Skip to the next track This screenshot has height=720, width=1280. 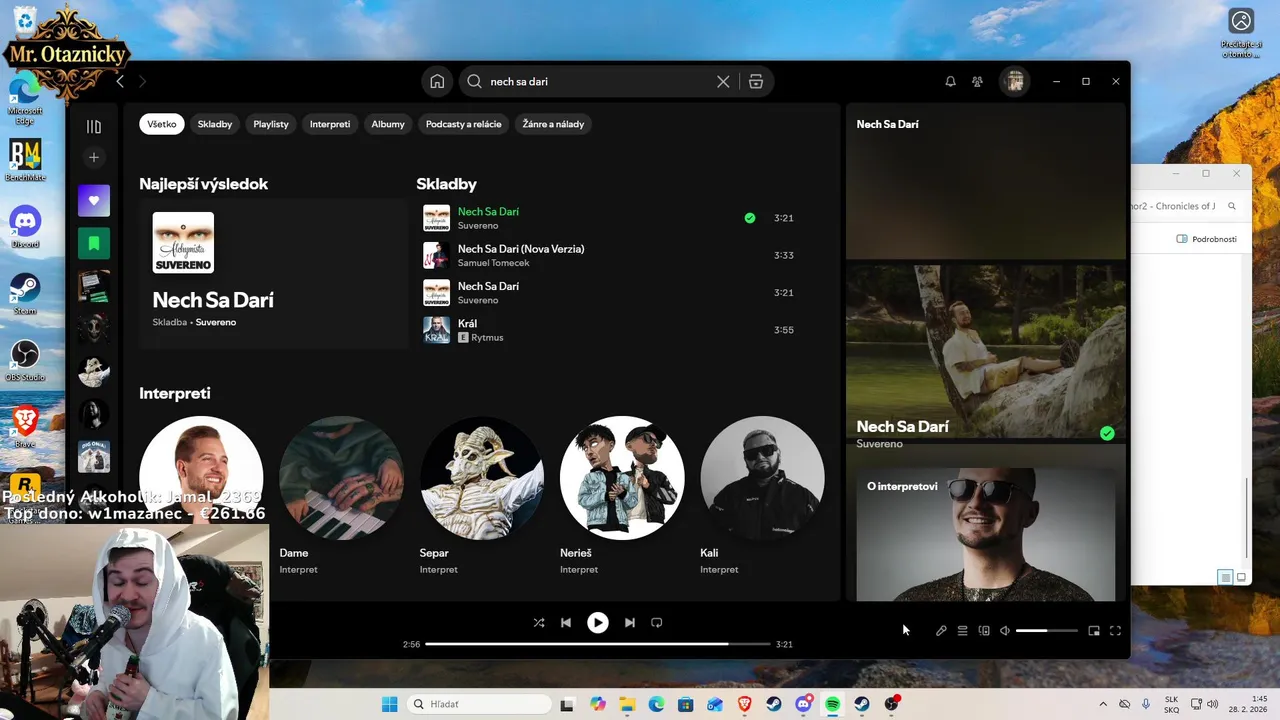tap(629, 622)
